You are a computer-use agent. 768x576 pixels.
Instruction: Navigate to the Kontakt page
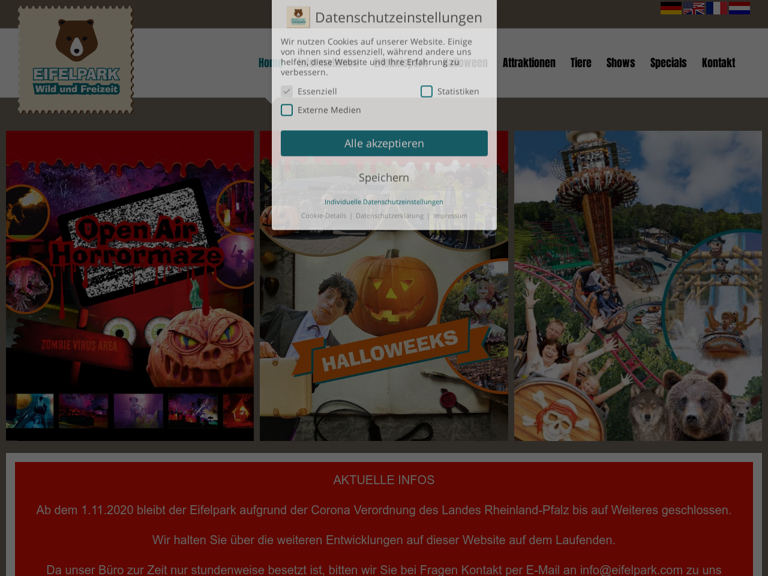[x=718, y=63]
